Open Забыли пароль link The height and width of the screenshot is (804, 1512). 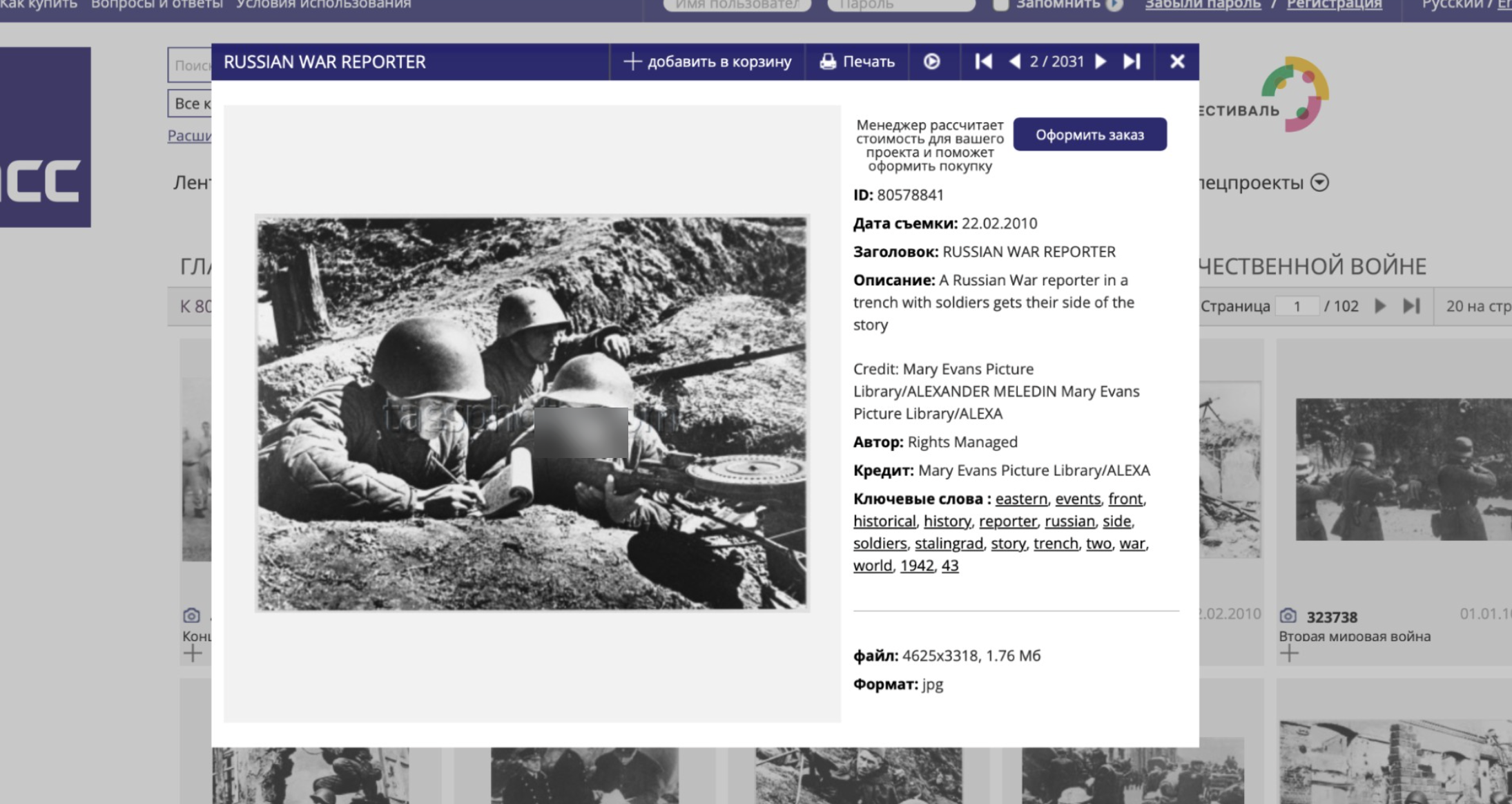1203,4
